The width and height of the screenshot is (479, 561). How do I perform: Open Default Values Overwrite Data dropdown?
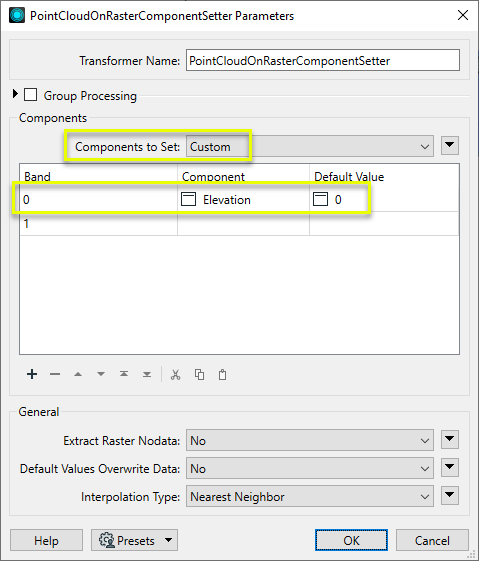(309, 468)
